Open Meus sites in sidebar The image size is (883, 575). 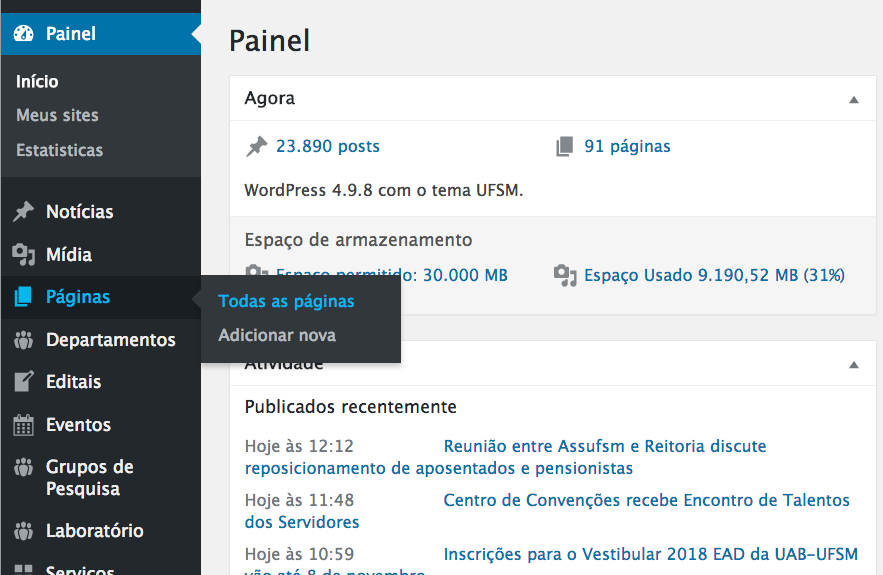tap(57, 115)
